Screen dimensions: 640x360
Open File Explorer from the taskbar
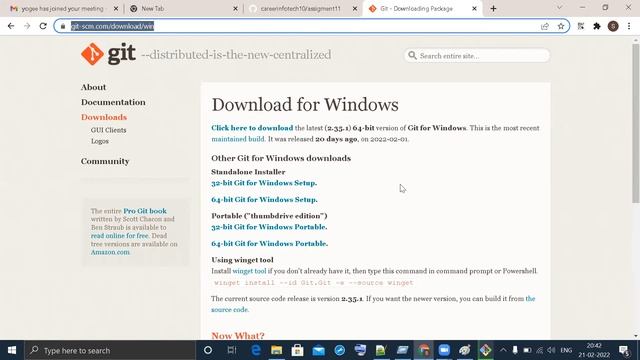point(276,350)
